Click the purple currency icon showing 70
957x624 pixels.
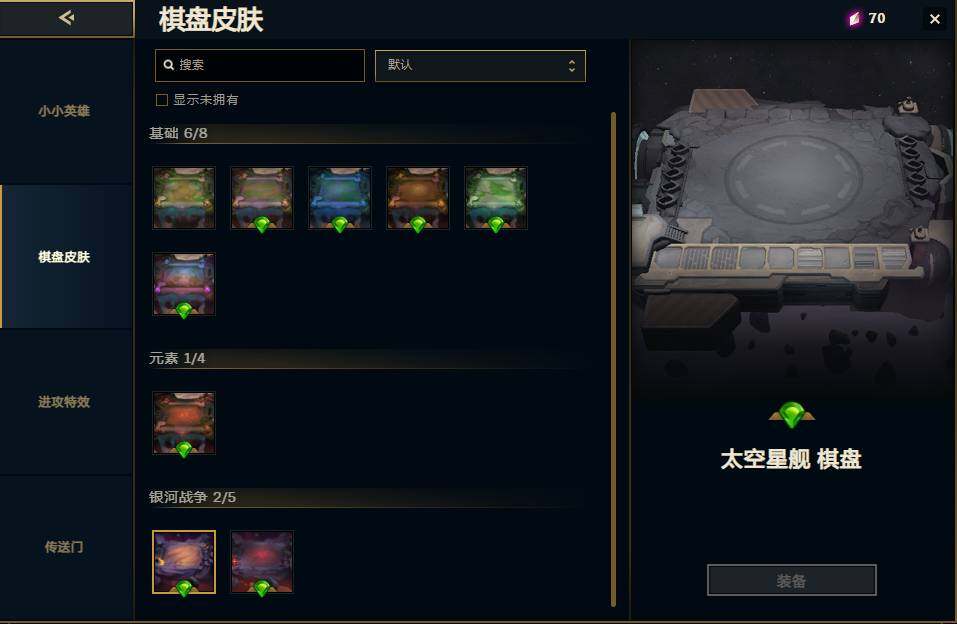855,19
